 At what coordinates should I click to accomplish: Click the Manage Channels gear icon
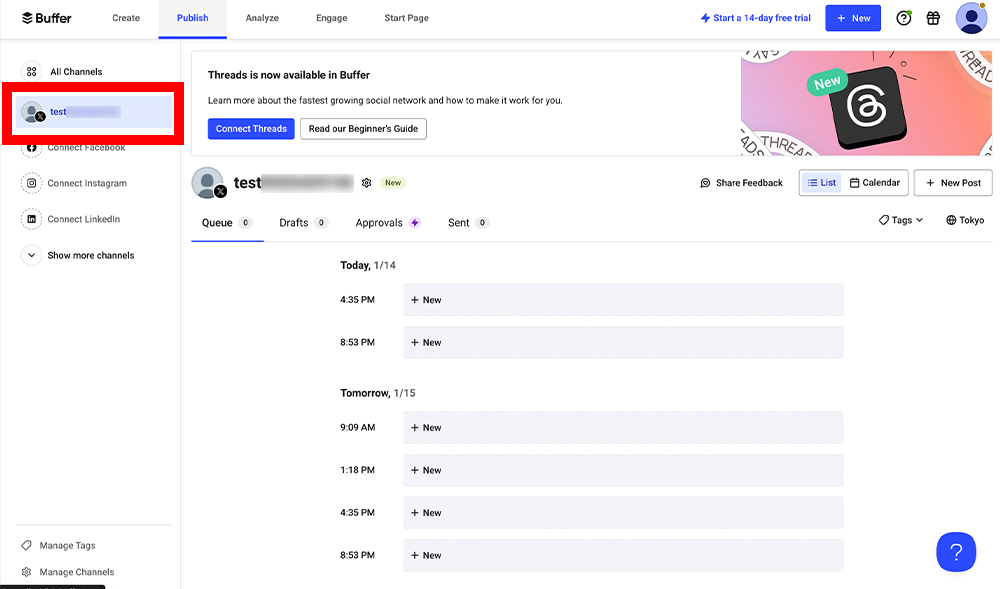pyautogui.click(x=26, y=572)
